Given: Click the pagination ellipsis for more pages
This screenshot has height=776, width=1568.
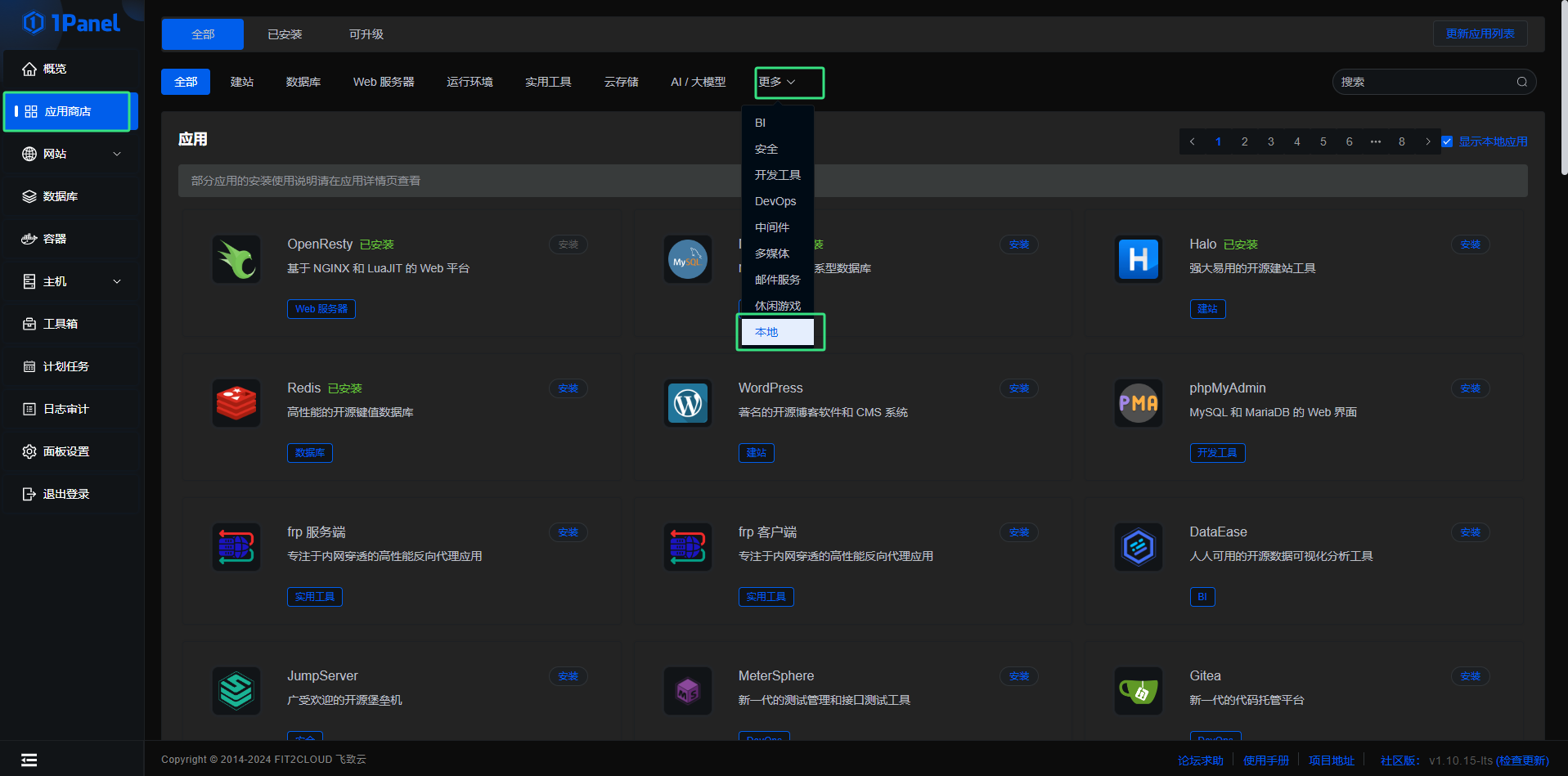Looking at the screenshot, I should 1376,141.
